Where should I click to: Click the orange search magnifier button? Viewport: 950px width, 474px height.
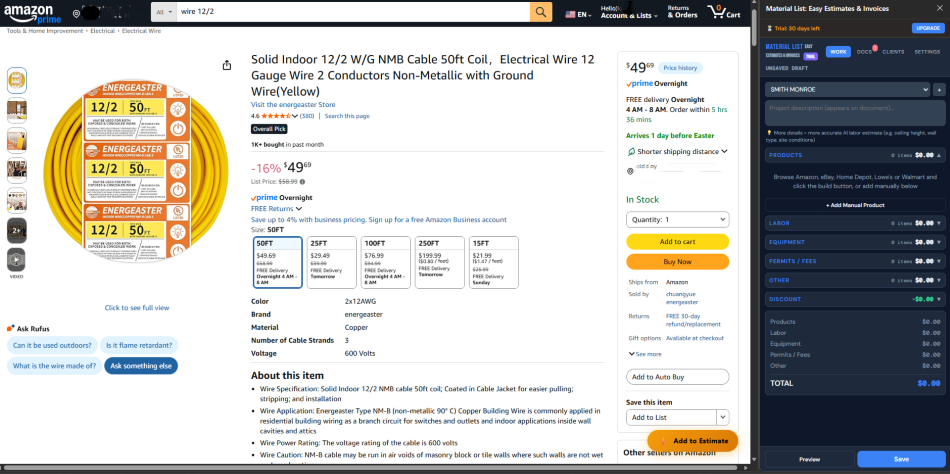pos(541,12)
